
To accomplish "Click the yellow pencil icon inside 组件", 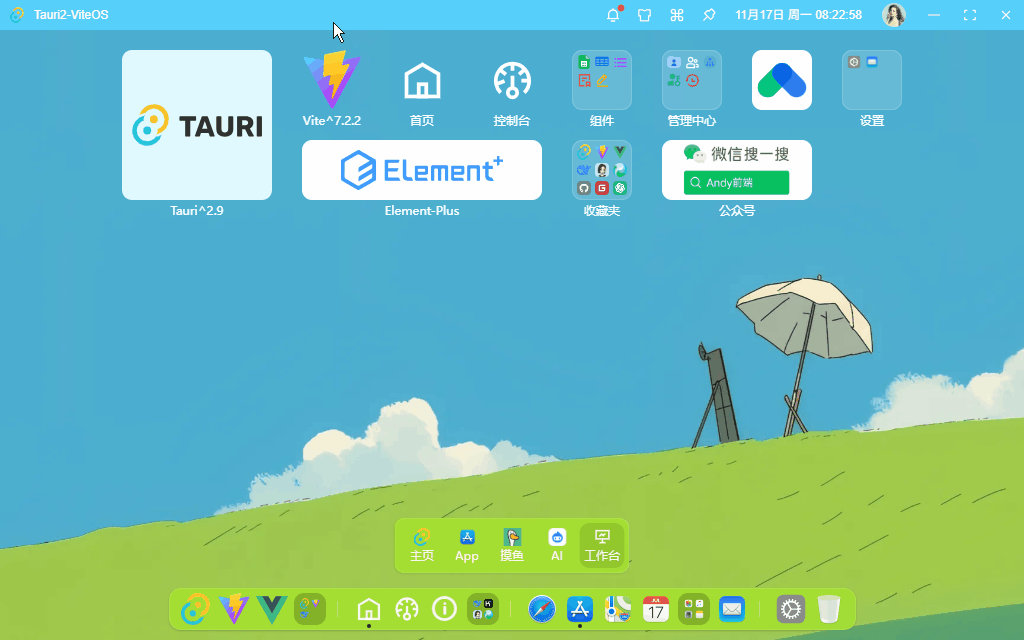I will (x=602, y=80).
